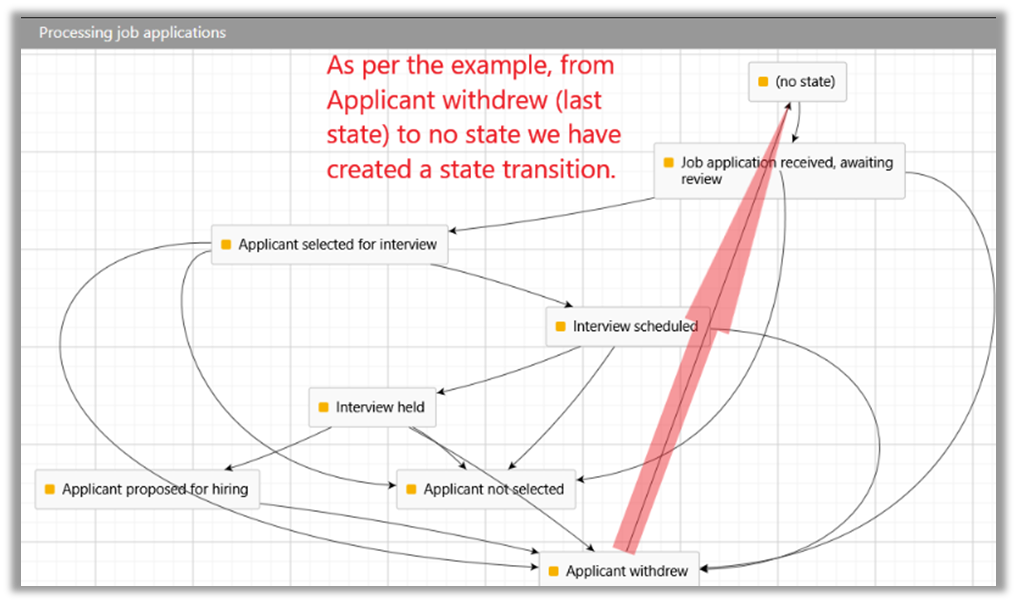
Task: Click yellow icon of Job application received state
Action: 669,162
